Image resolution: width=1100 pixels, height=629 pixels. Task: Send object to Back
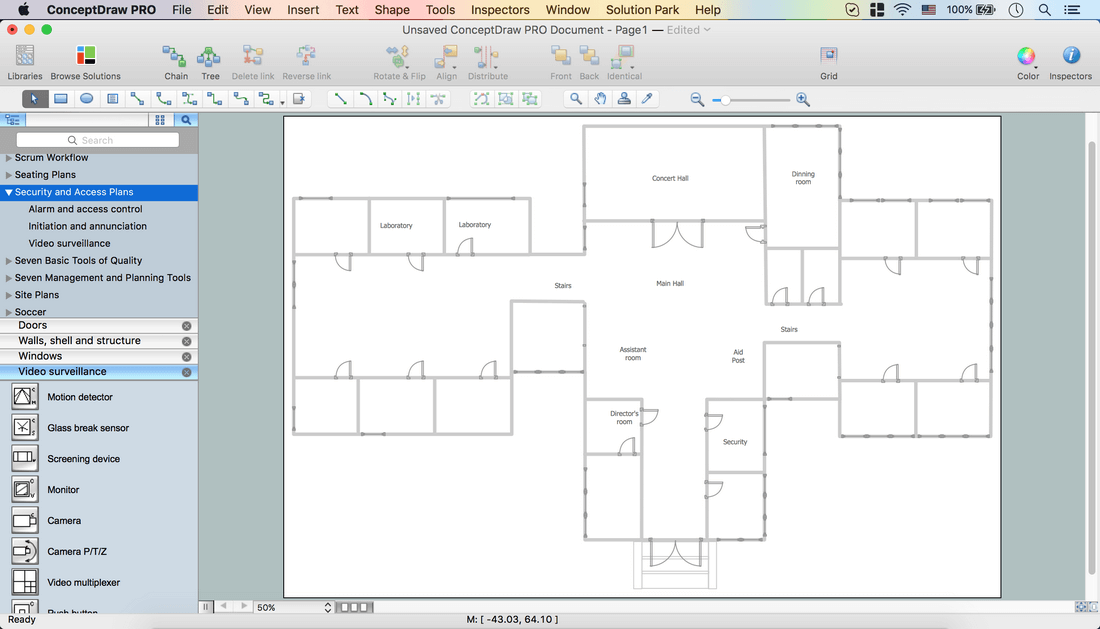point(589,62)
